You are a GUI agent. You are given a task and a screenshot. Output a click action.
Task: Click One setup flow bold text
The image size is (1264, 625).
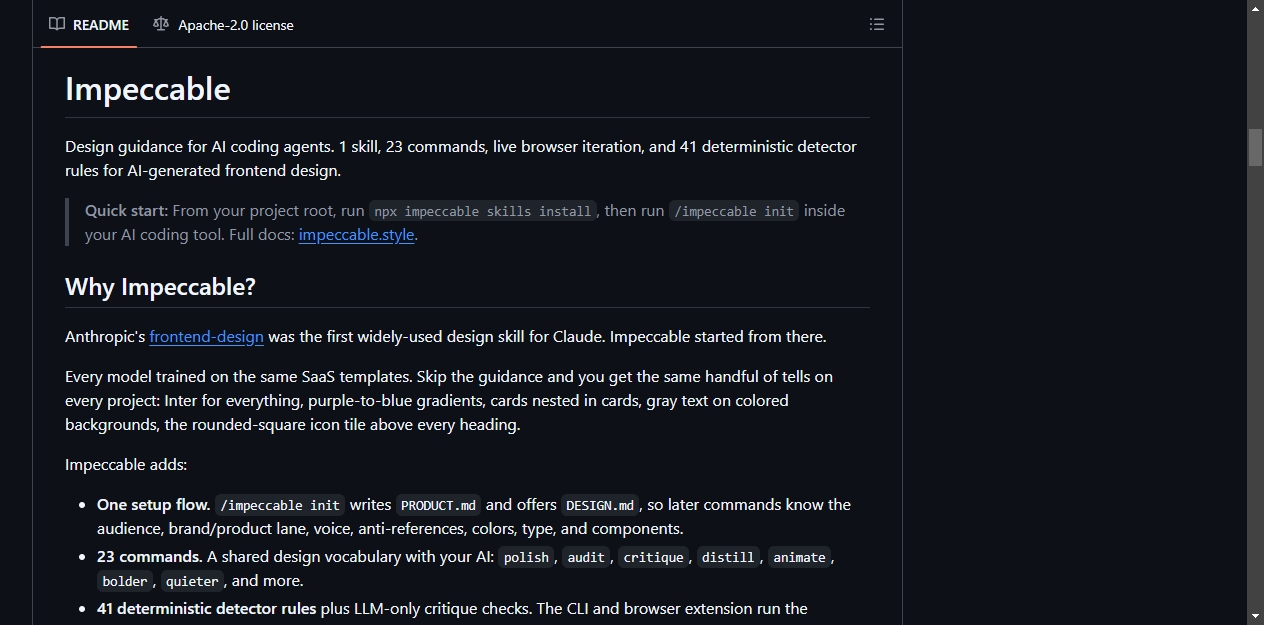pos(154,505)
